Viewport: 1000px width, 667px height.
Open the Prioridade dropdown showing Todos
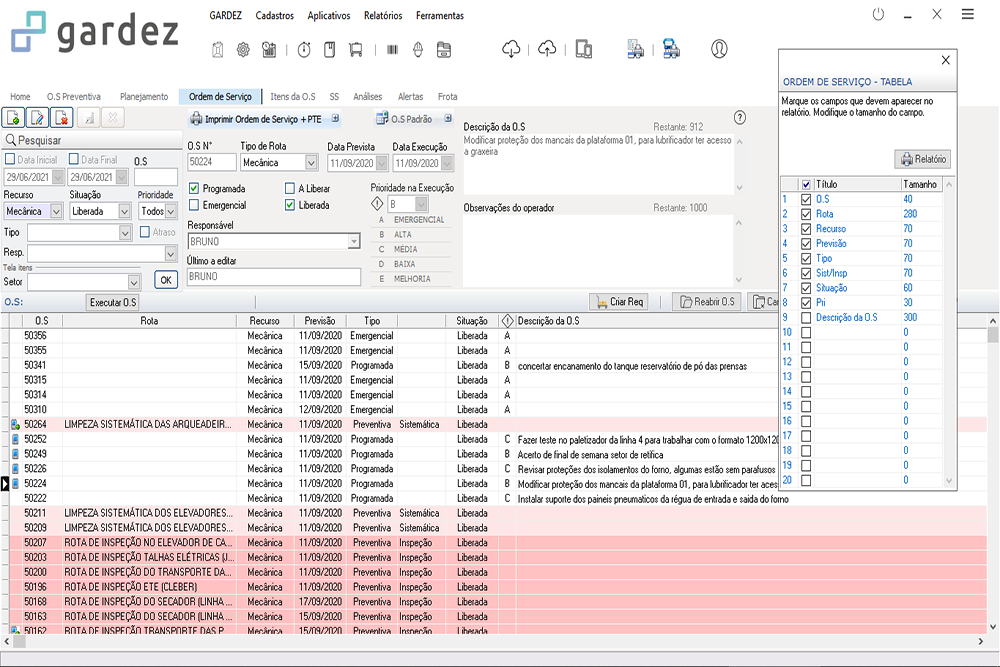[x=171, y=211]
